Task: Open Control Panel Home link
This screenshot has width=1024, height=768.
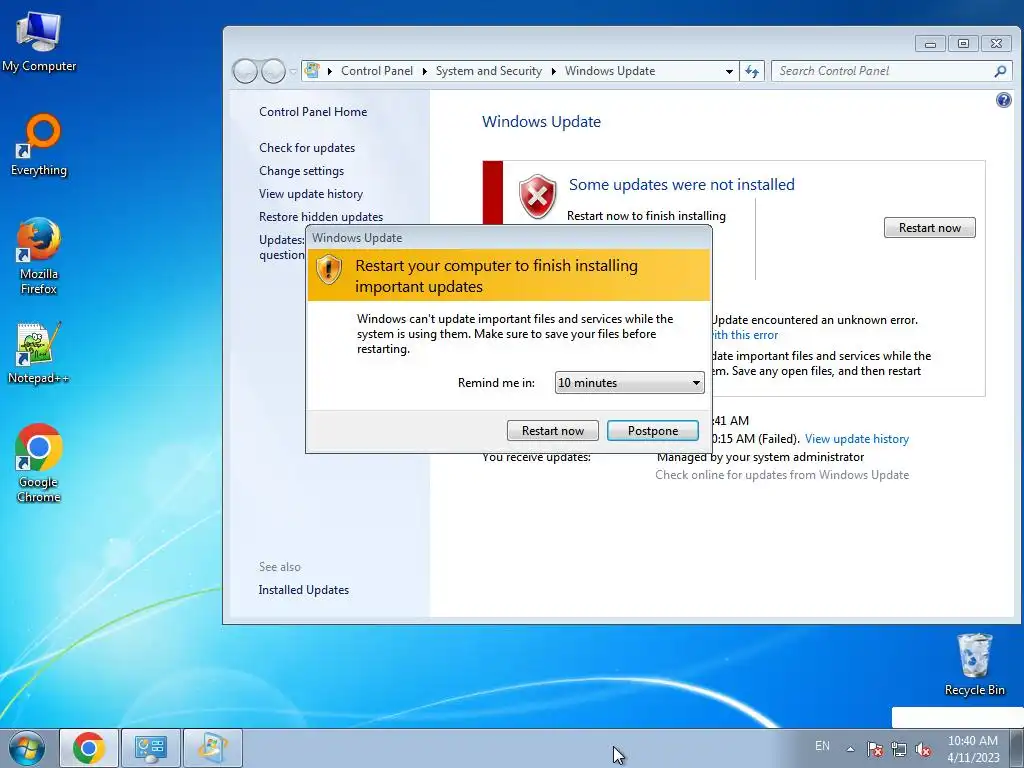Action: click(x=313, y=112)
